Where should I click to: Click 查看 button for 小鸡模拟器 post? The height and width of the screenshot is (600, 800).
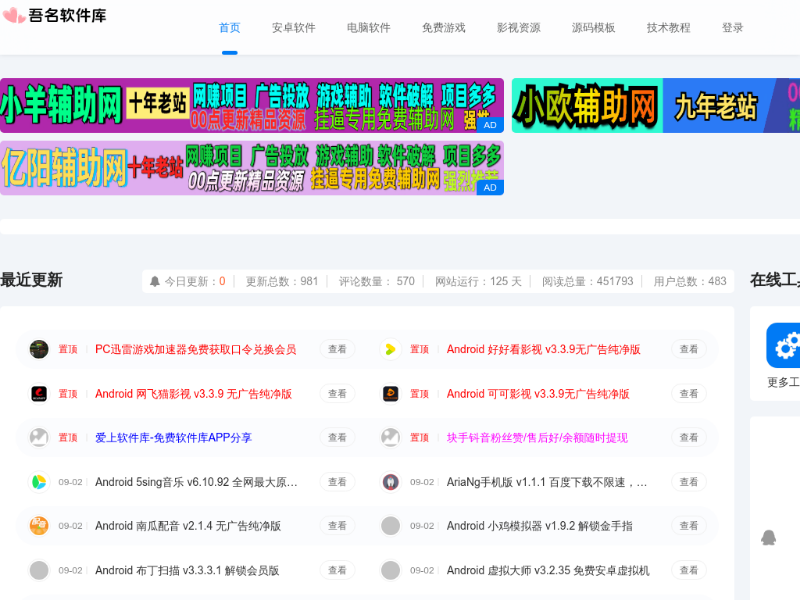pyautogui.click(x=688, y=526)
